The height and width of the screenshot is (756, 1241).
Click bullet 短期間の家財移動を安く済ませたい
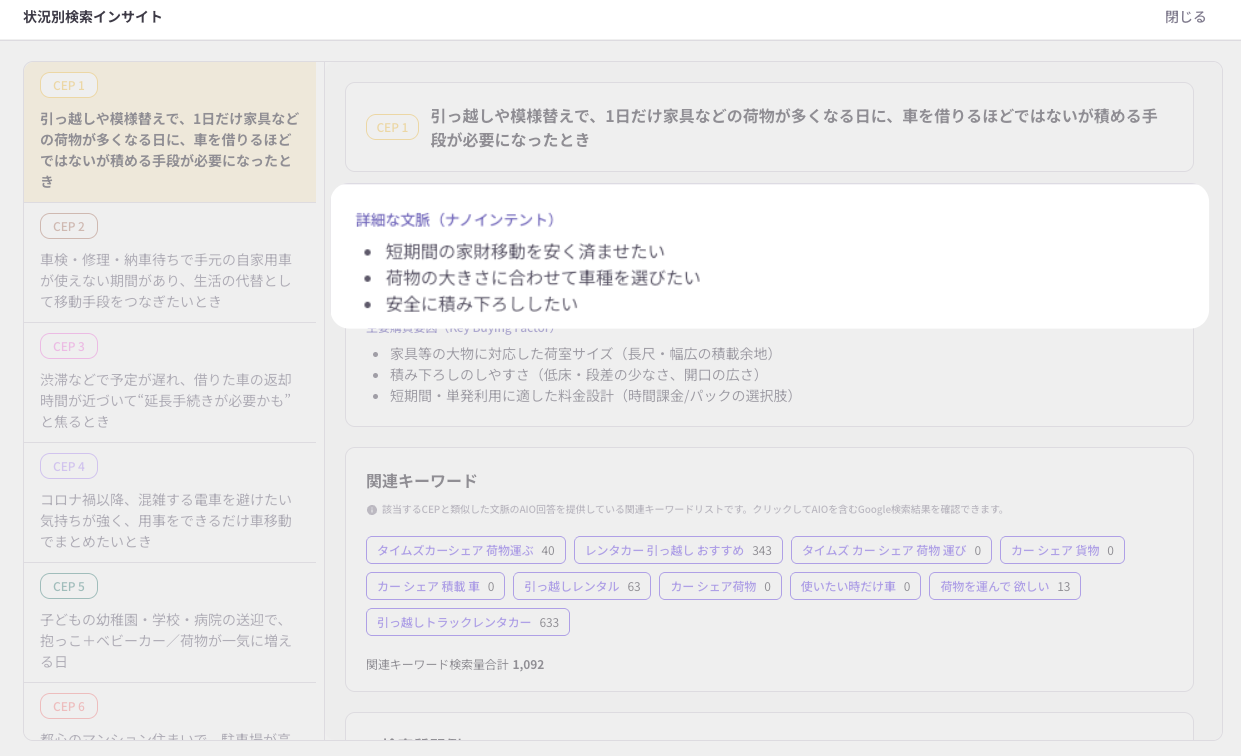pos(525,251)
